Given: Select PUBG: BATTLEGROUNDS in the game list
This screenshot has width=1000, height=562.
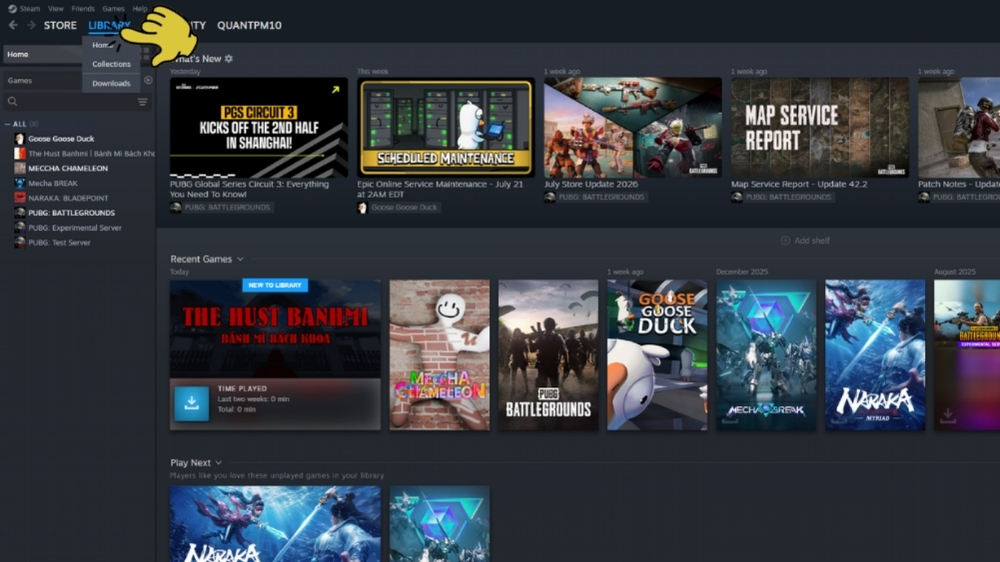Looking at the screenshot, I should pyautogui.click(x=71, y=212).
